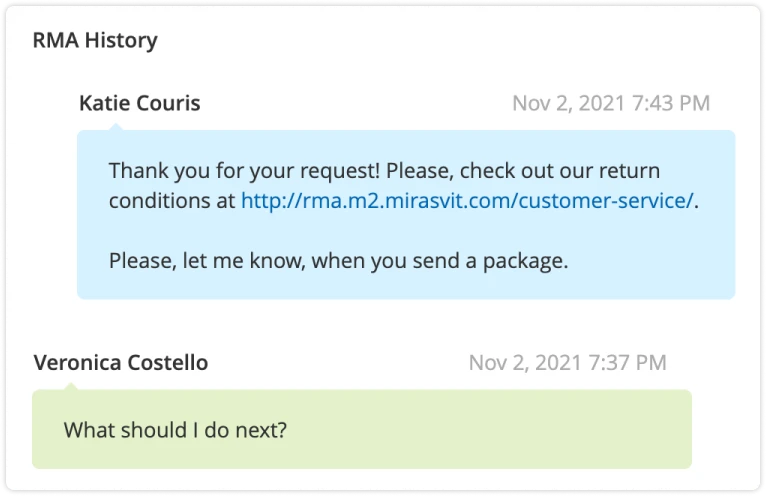This screenshot has width=766, height=496.
Task: Click the blue bubble's pointer triangle
Action: pyautogui.click(x=117, y=127)
